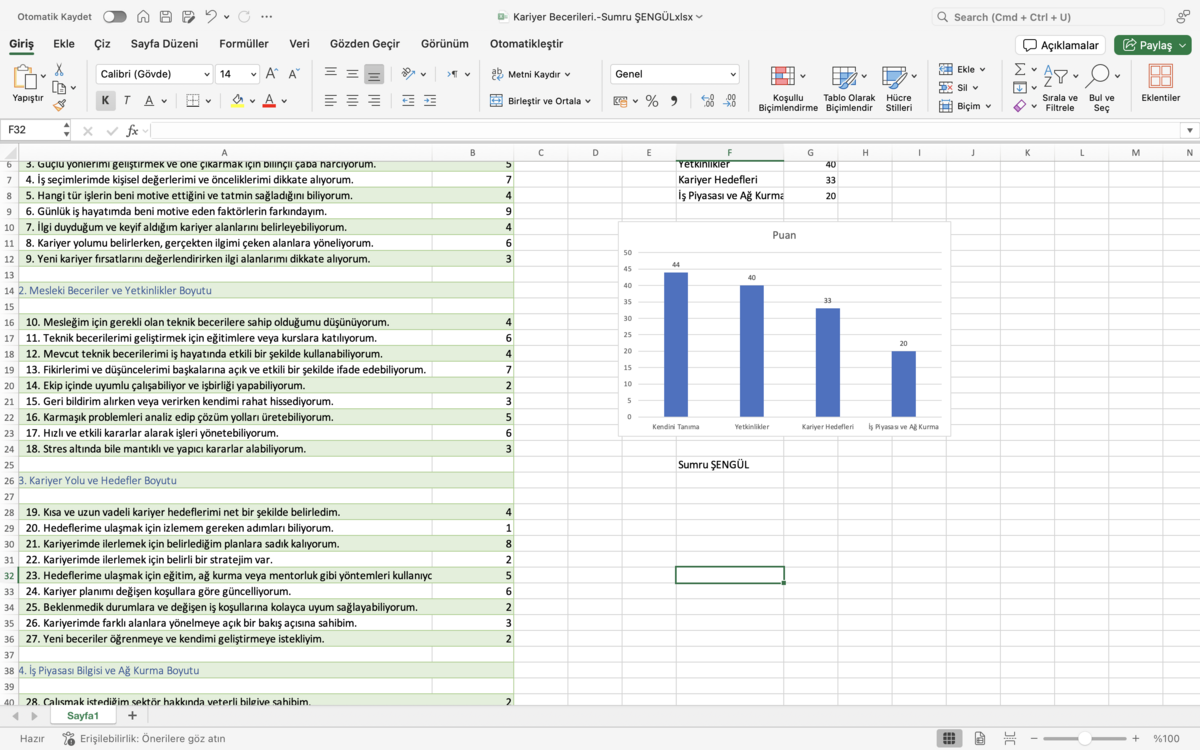1200x750 pixels.
Task: Click the Save floppy disk icon
Action: point(165,17)
